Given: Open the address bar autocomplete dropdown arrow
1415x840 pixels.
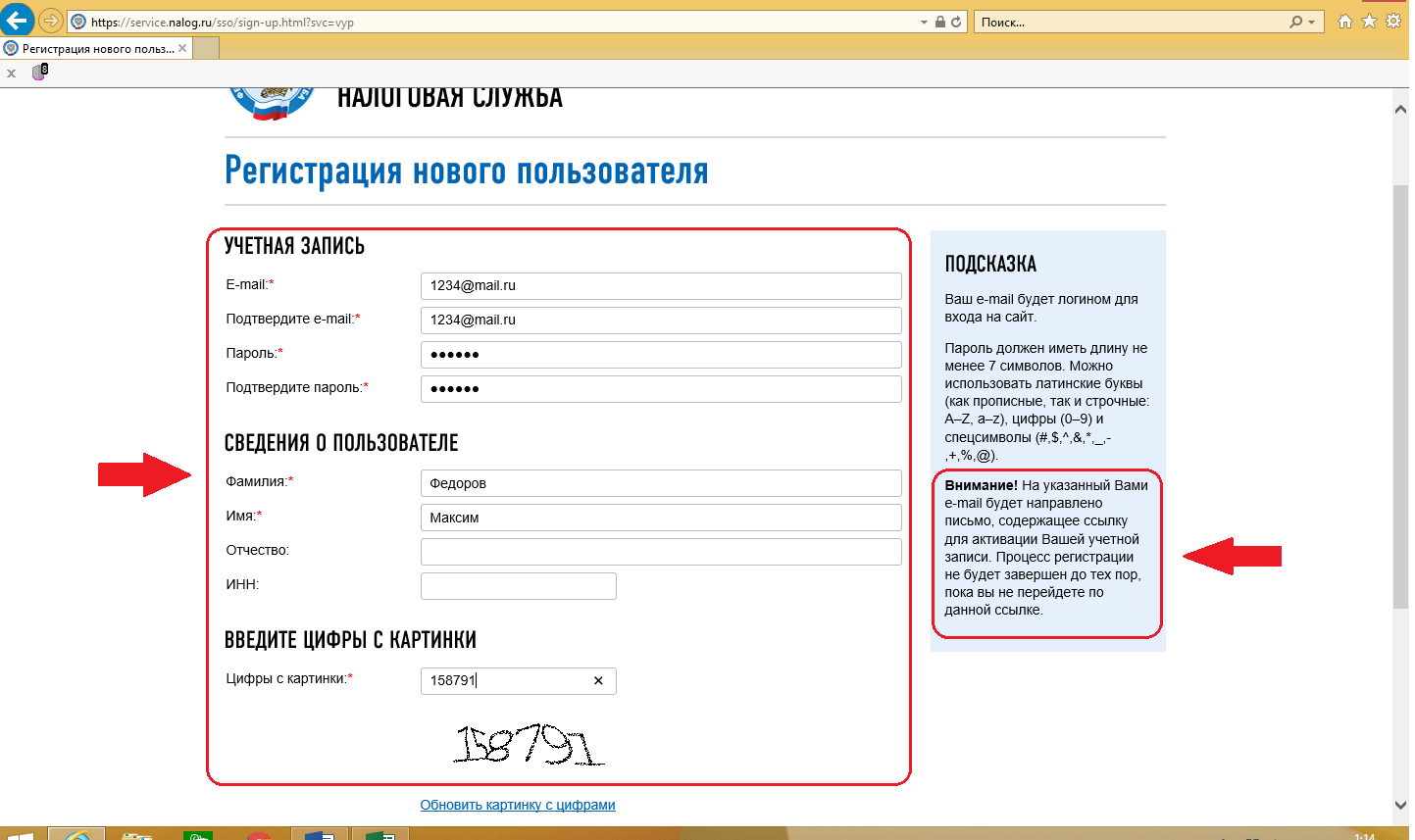Looking at the screenshot, I should [924, 22].
